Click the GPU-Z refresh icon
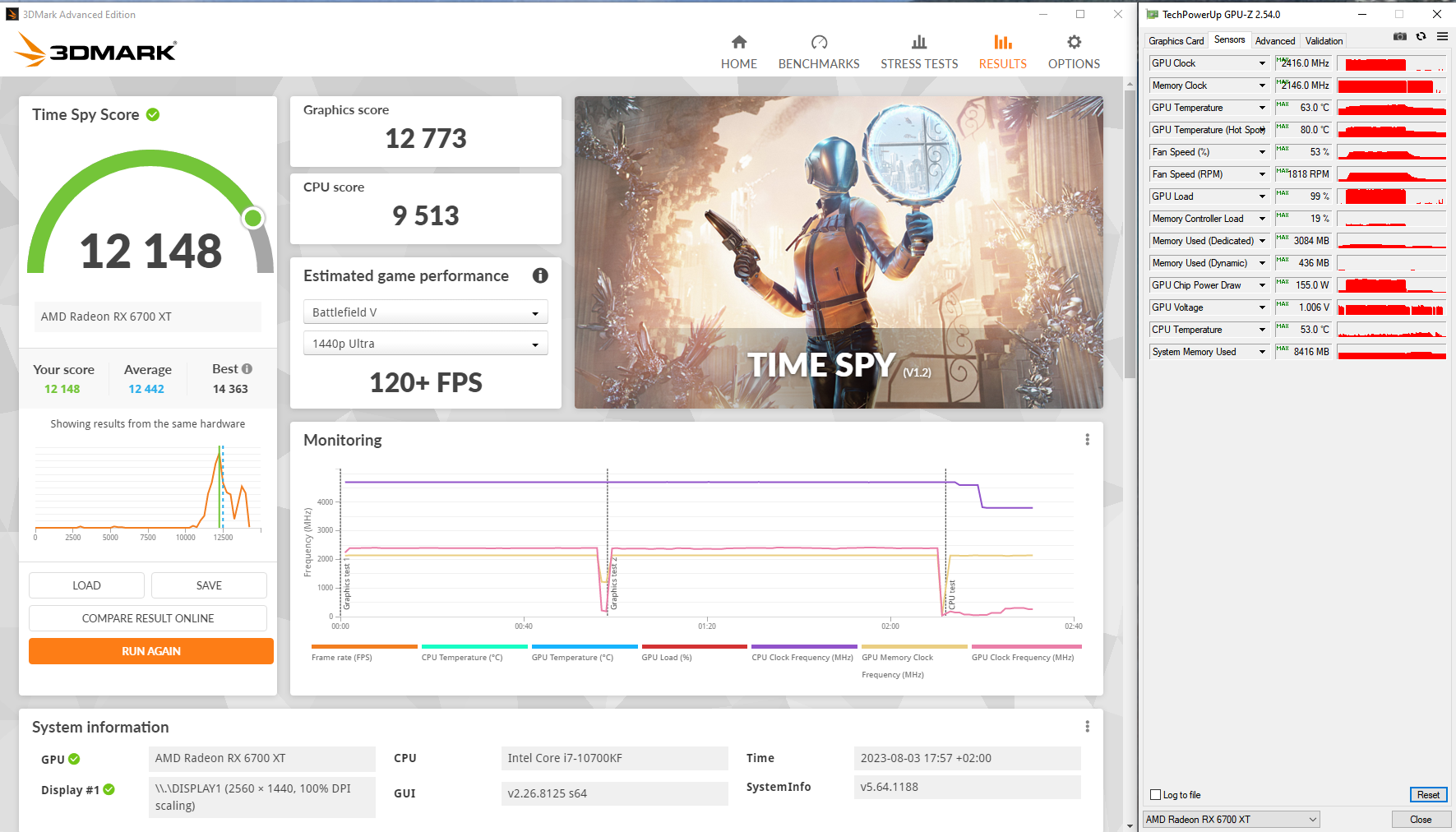The height and width of the screenshot is (832, 1456). 1421,36
